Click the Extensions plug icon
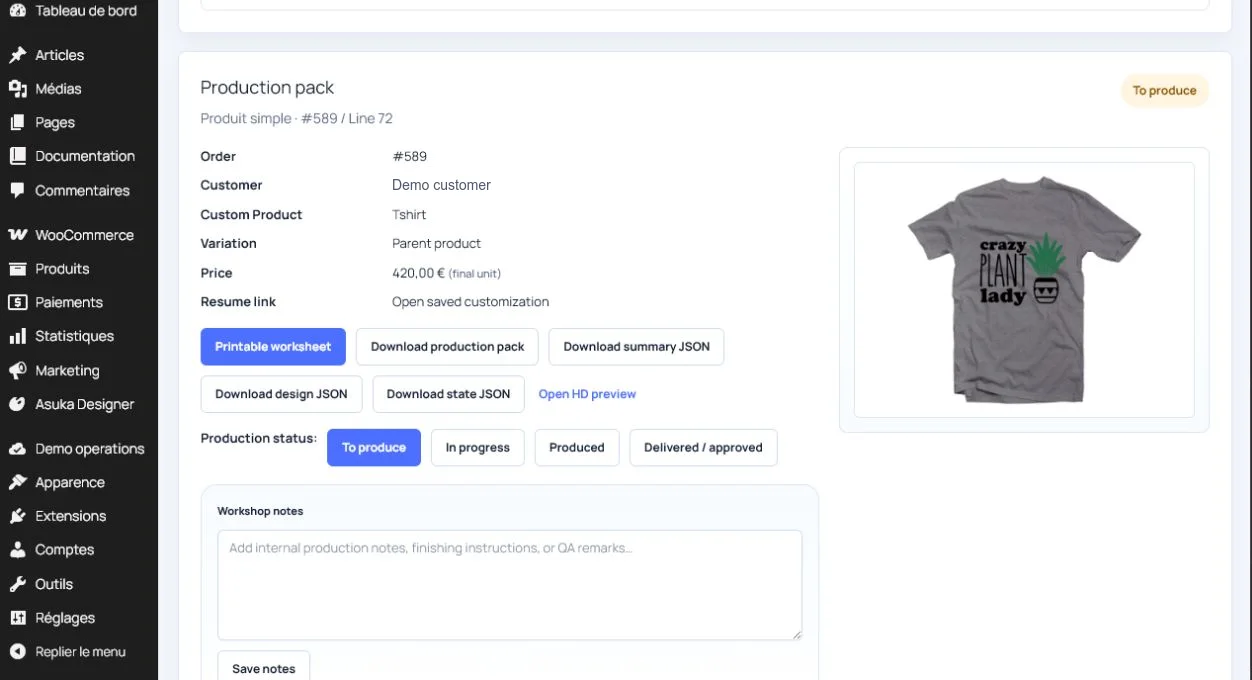1252x680 pixels. (17, 516)
